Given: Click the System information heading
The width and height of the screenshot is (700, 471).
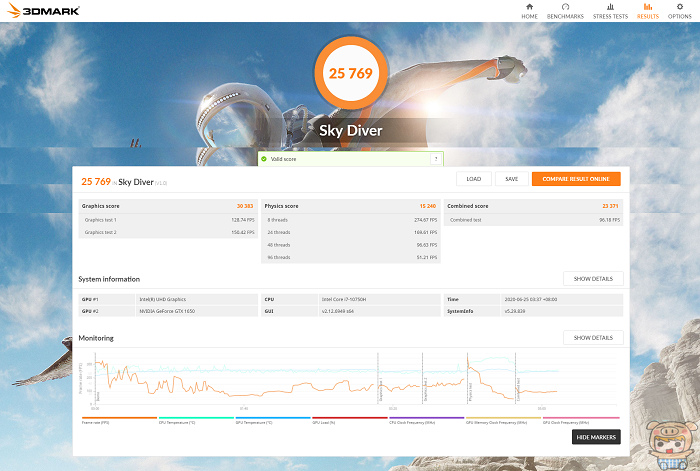Looking at the screenshot, I should pos(109,279).
